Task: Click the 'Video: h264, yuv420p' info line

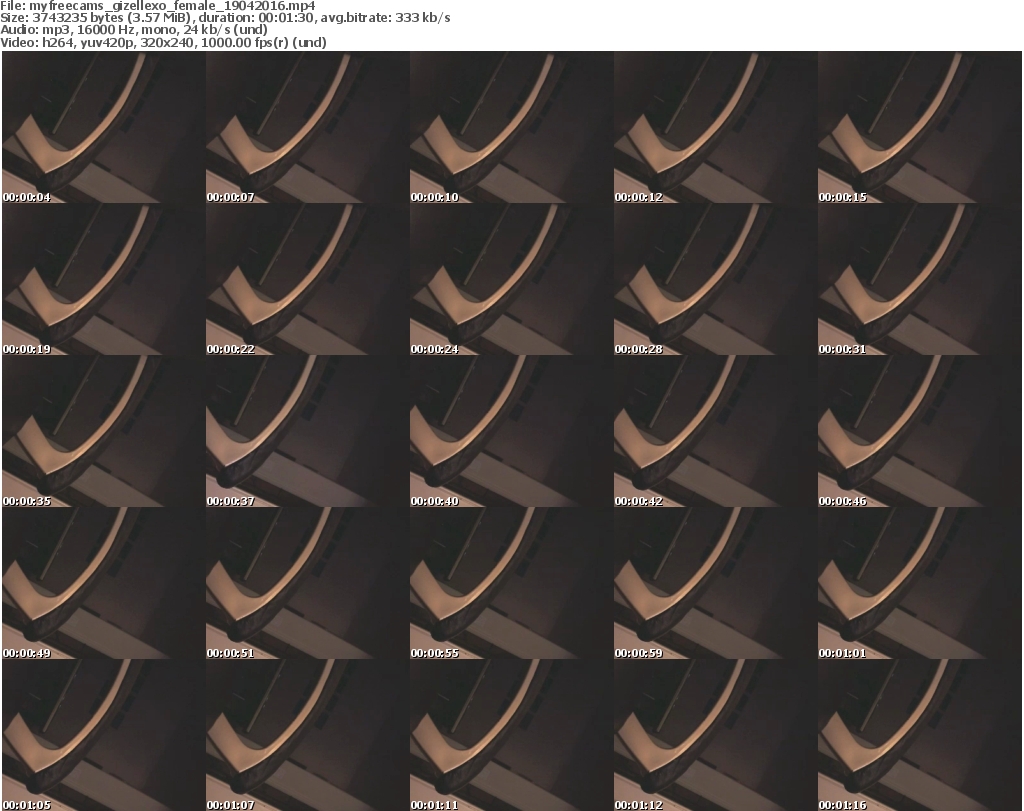Action: (163, 42)
